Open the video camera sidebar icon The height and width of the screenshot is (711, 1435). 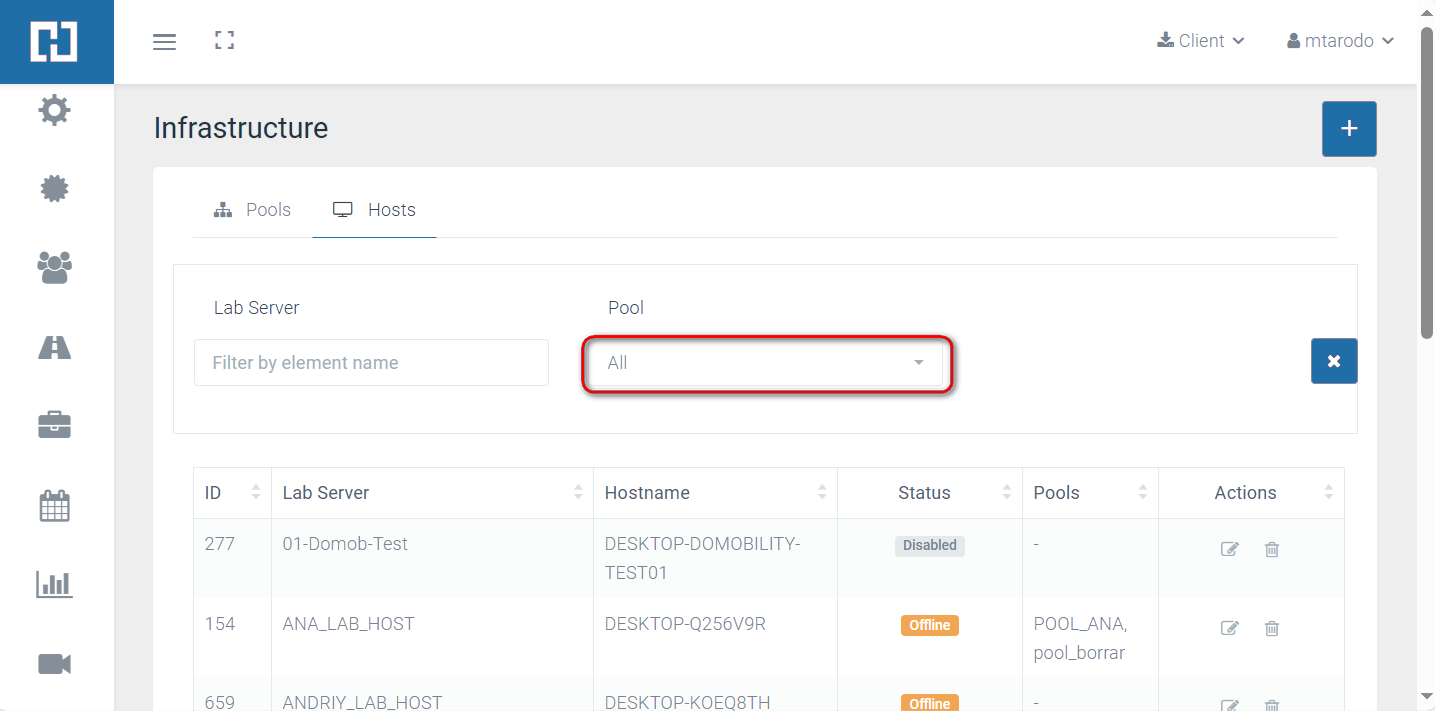coord(55,664)
